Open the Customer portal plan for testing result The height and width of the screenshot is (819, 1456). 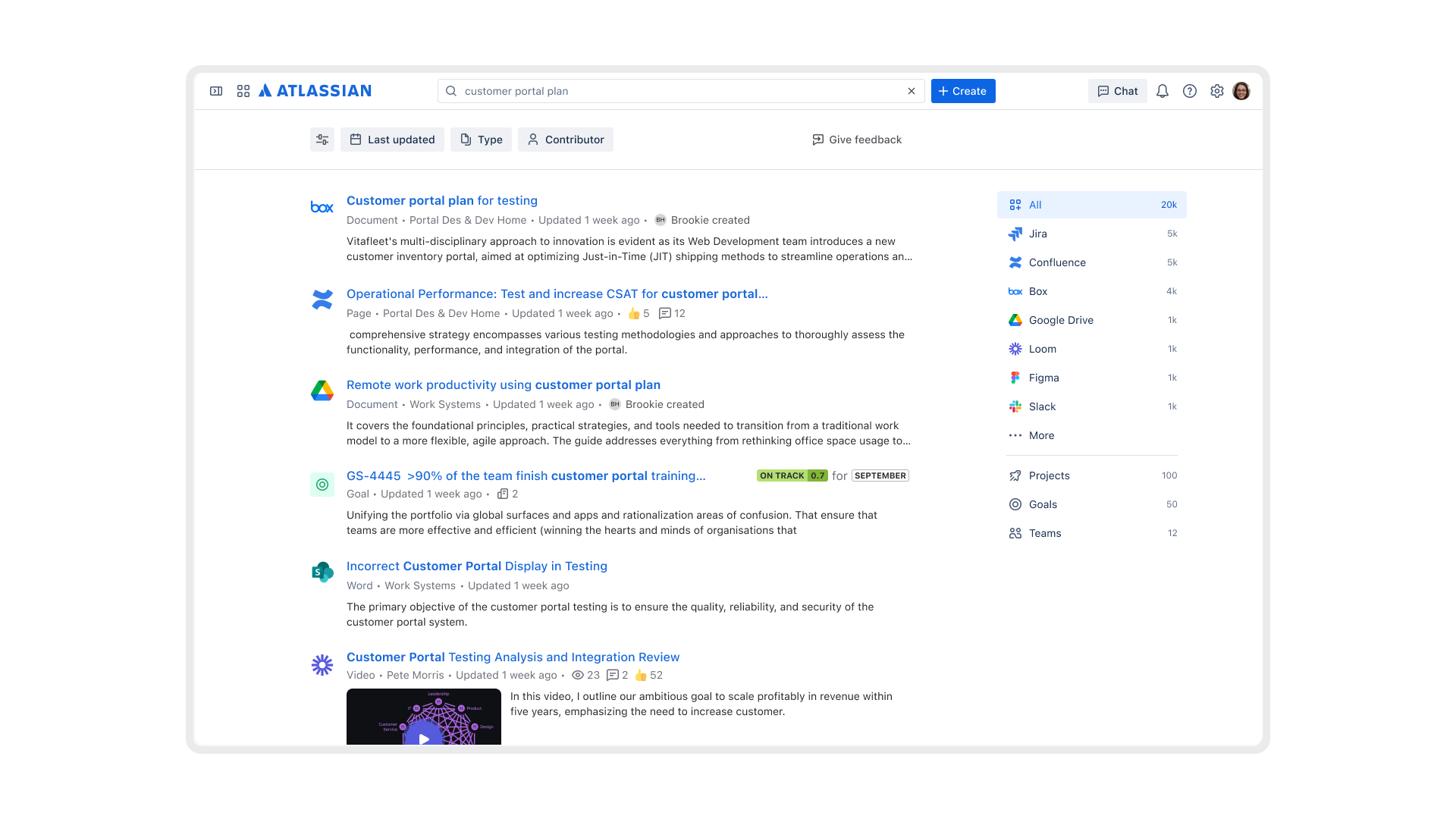click(x=441, y=200)
